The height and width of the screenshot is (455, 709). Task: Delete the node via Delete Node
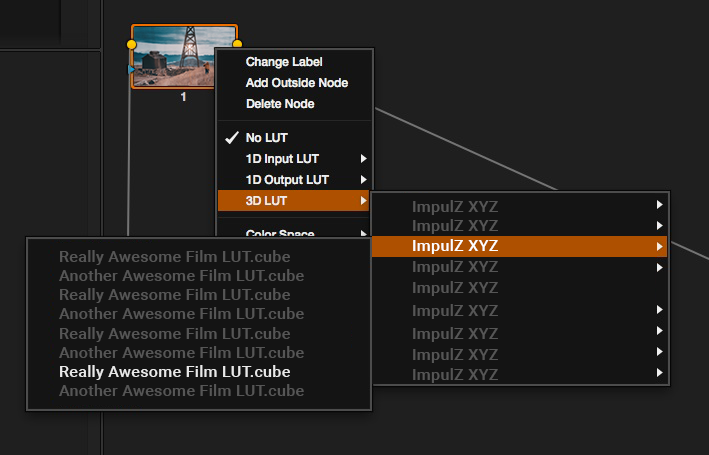coord(280,104)
